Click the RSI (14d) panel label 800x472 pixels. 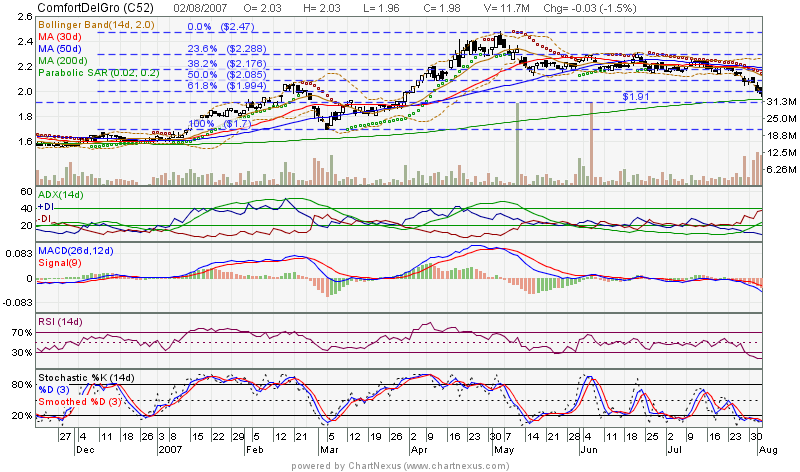pos(60,321)
